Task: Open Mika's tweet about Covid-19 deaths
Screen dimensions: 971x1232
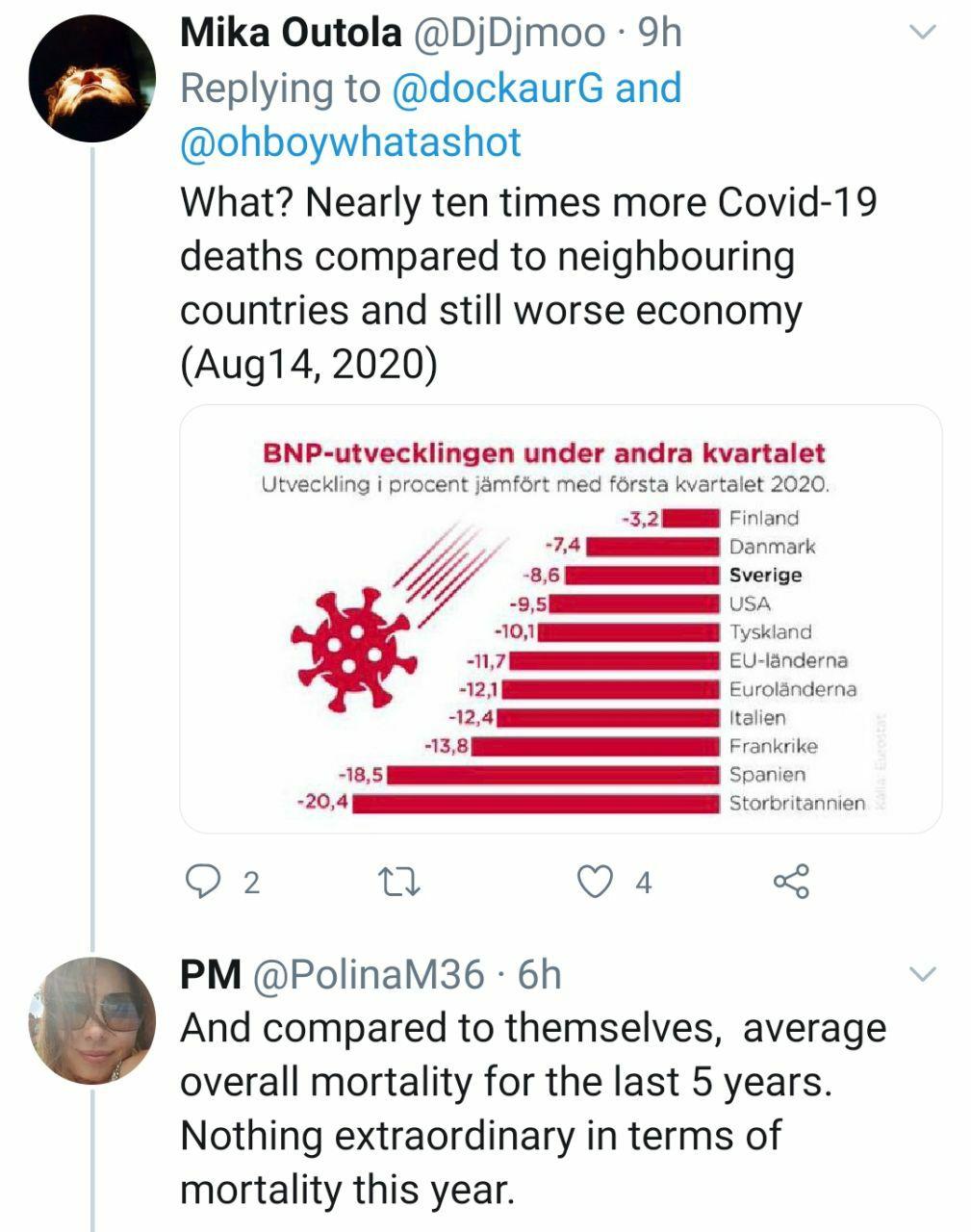Action: pyautogui.click(x=527, y=284)
